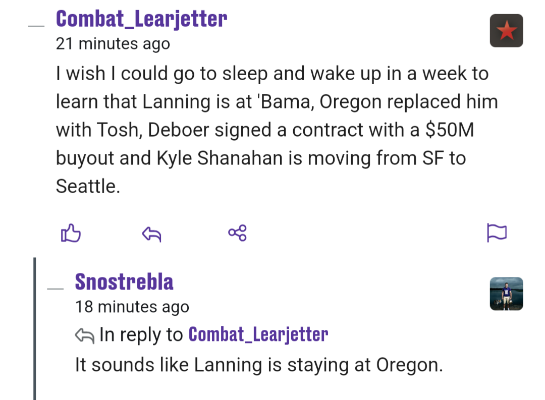Click the small reply arrow before 'In reply to'
Viewport: 545px width, 400px height.
click(x=84, y=335)
